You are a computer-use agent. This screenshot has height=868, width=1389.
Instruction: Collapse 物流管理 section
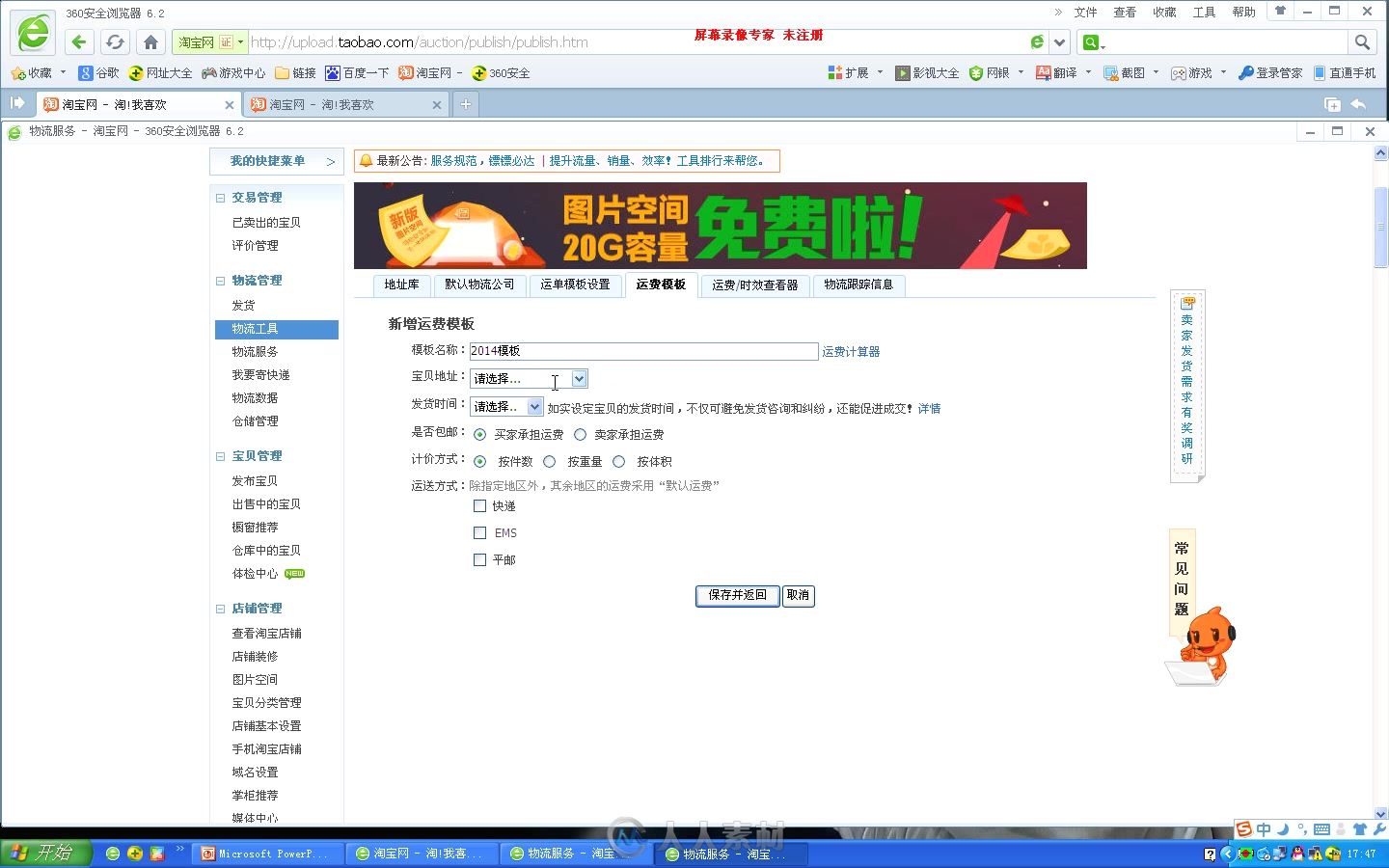pyautogui.click(x=220, y=281)
